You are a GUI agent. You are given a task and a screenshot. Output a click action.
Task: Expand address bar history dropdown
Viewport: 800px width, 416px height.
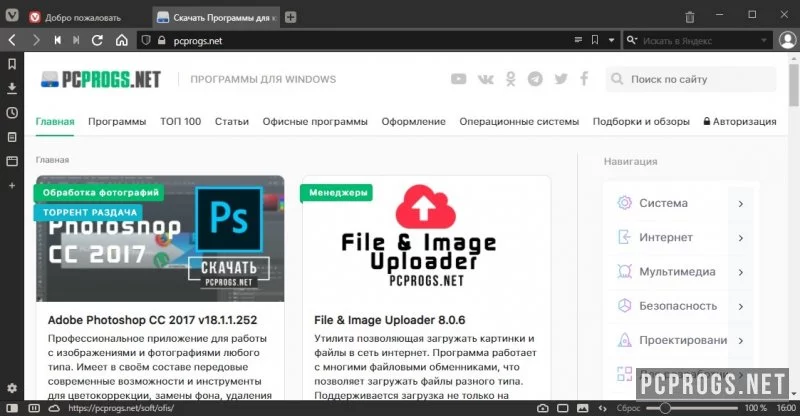click(611, 40)
